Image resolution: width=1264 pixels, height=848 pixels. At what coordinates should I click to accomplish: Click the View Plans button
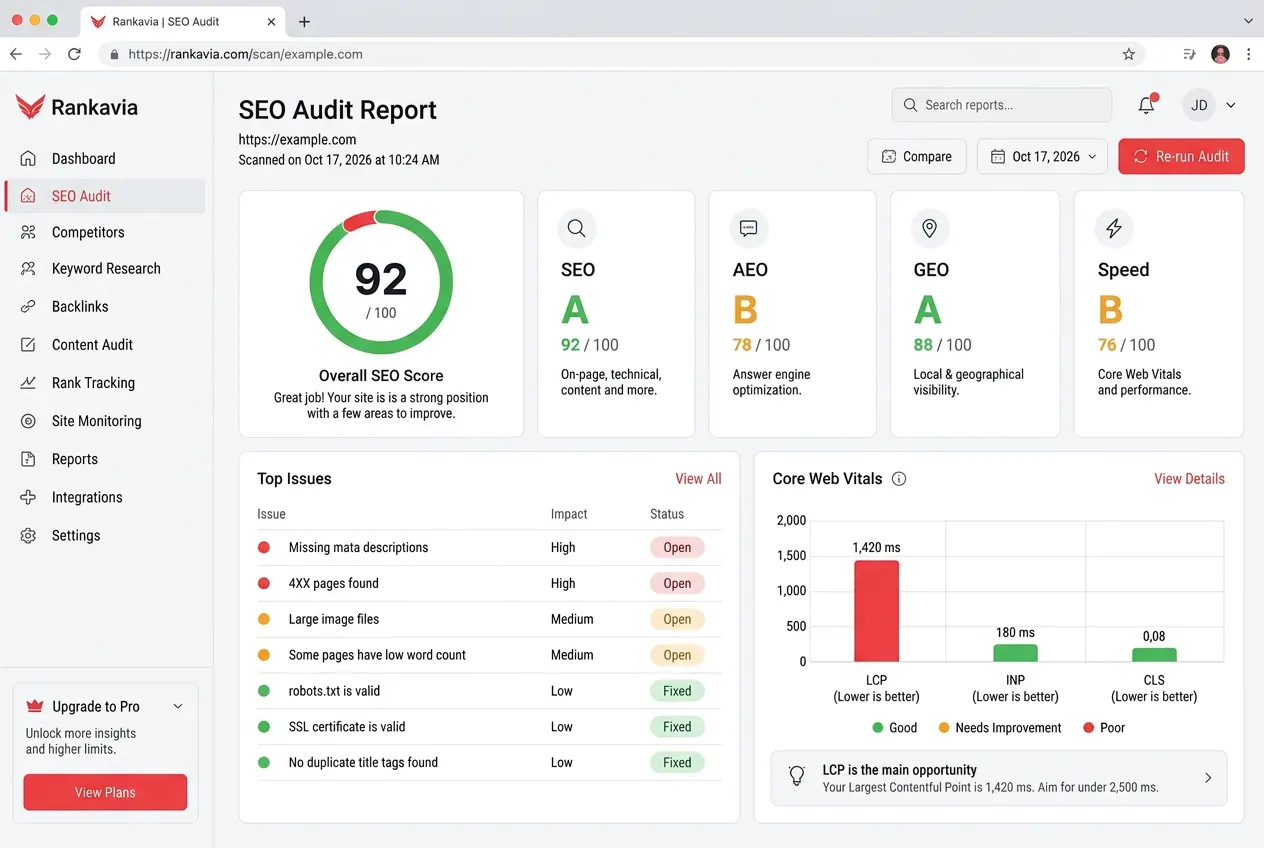(x=105, y=792)
